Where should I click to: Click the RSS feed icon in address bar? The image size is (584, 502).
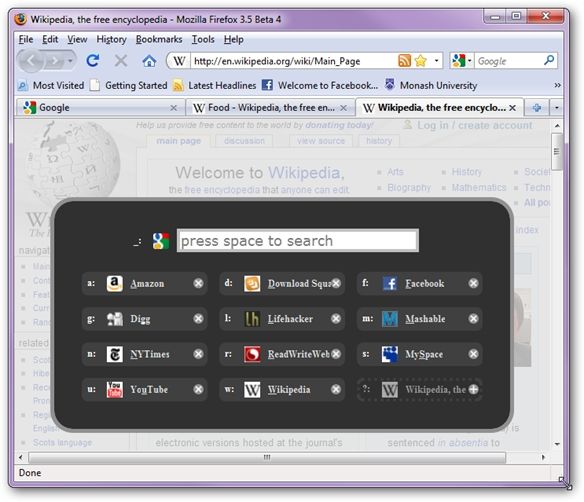tap(404, 60)
